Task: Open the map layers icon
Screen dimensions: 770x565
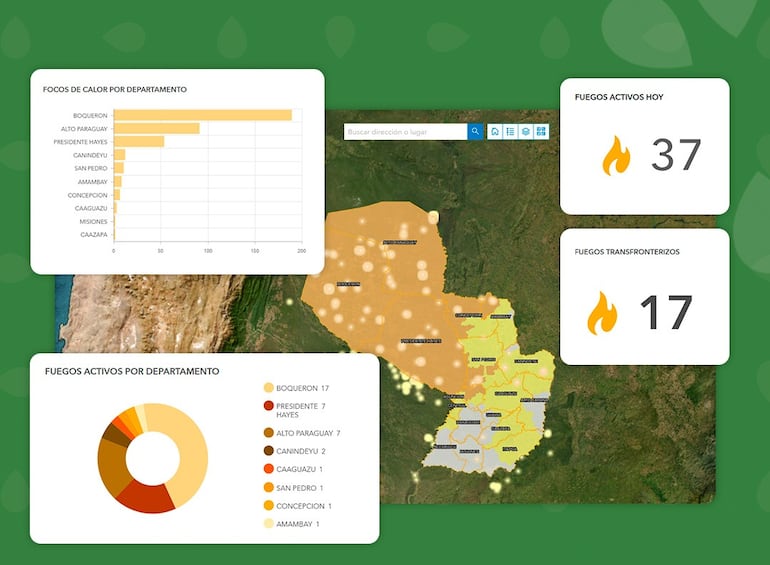Action: pyautogui.click(x=526, y=131)
